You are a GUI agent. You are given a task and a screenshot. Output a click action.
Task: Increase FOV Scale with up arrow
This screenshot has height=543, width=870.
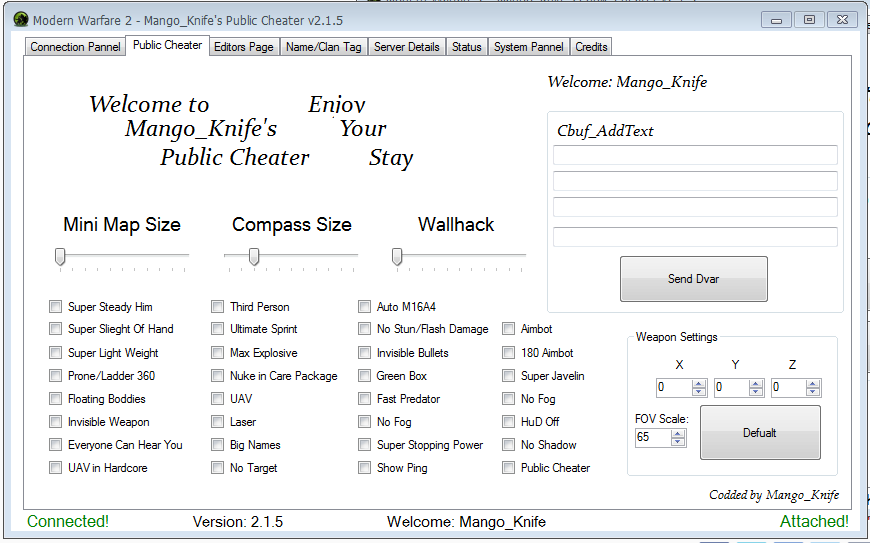tap(677, 434)
